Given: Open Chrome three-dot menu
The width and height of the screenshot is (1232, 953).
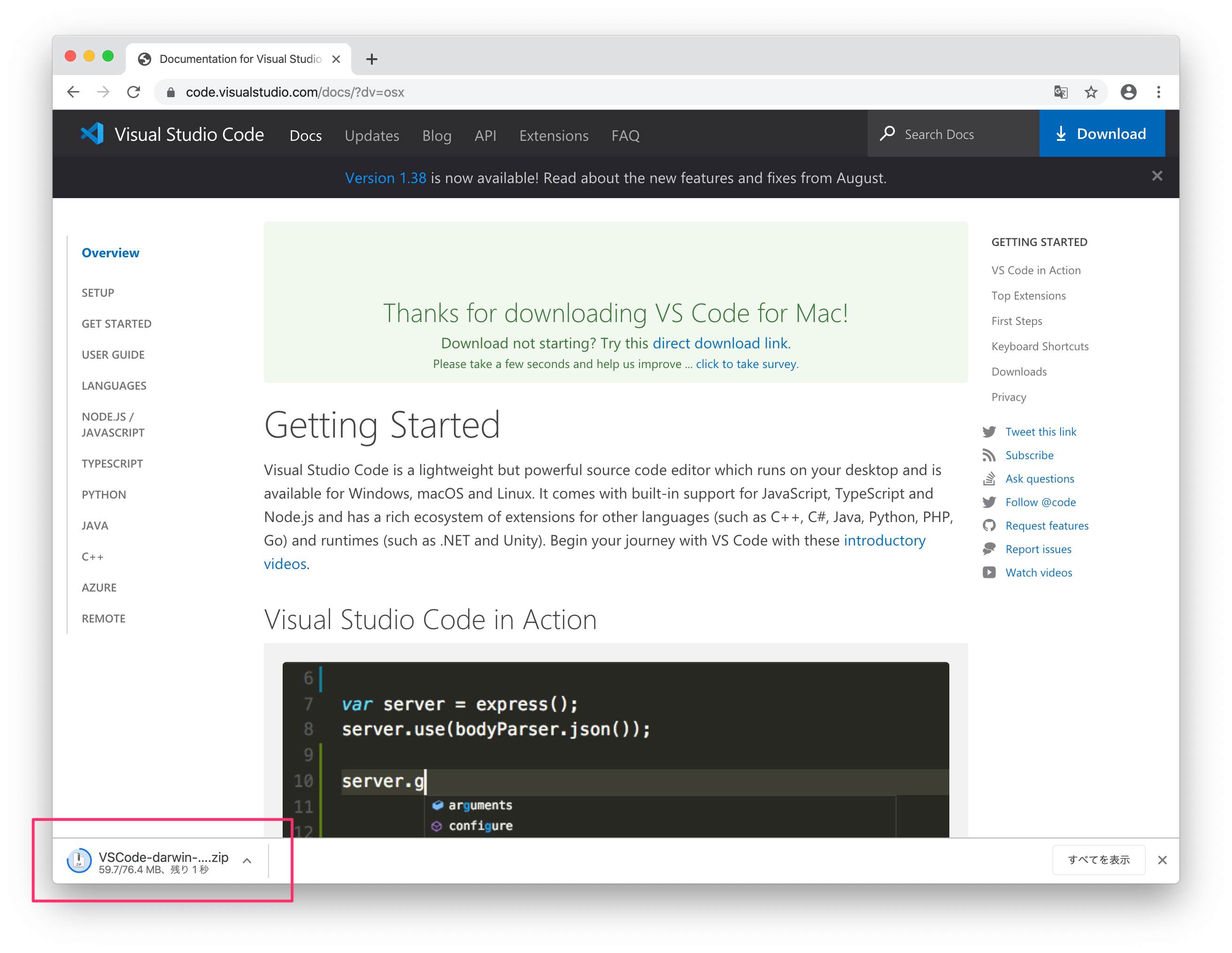Looking at the screenshot, I should tap(1159, 92).
